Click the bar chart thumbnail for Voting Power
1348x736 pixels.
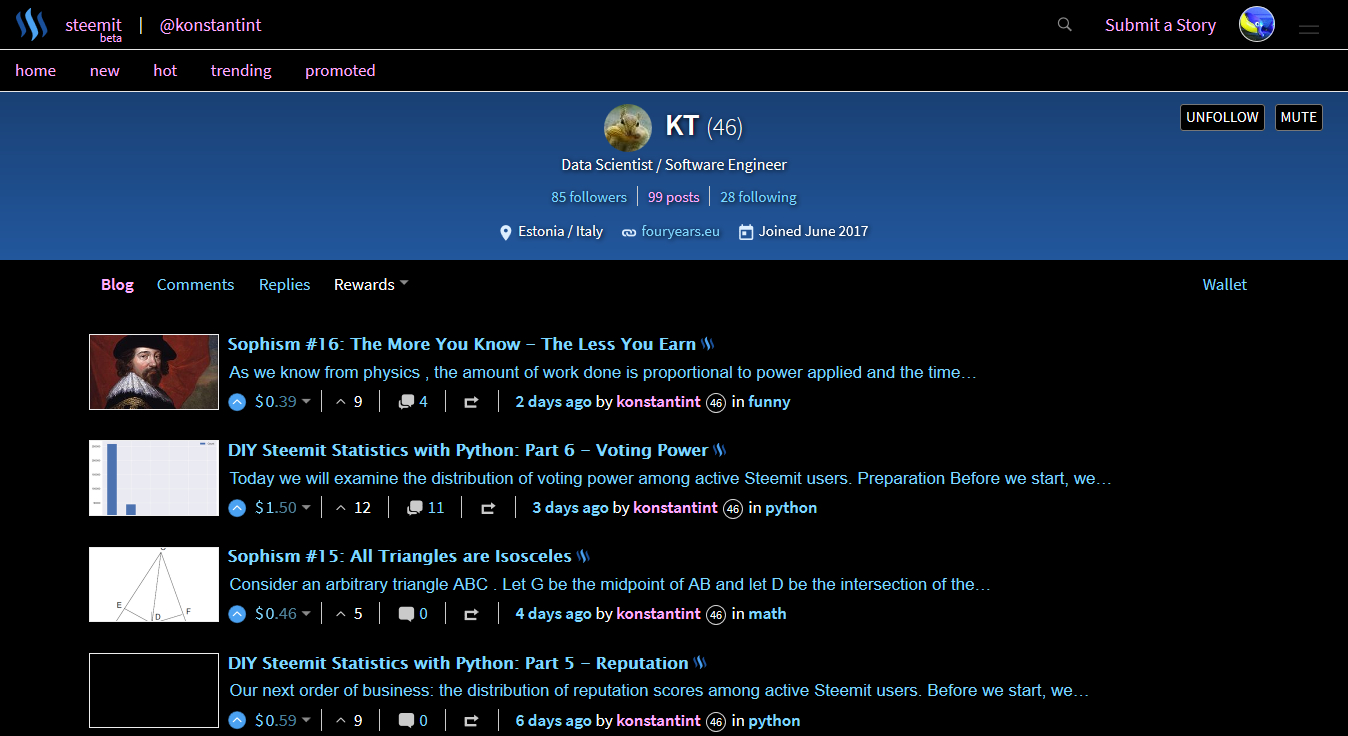pos(154,478)
